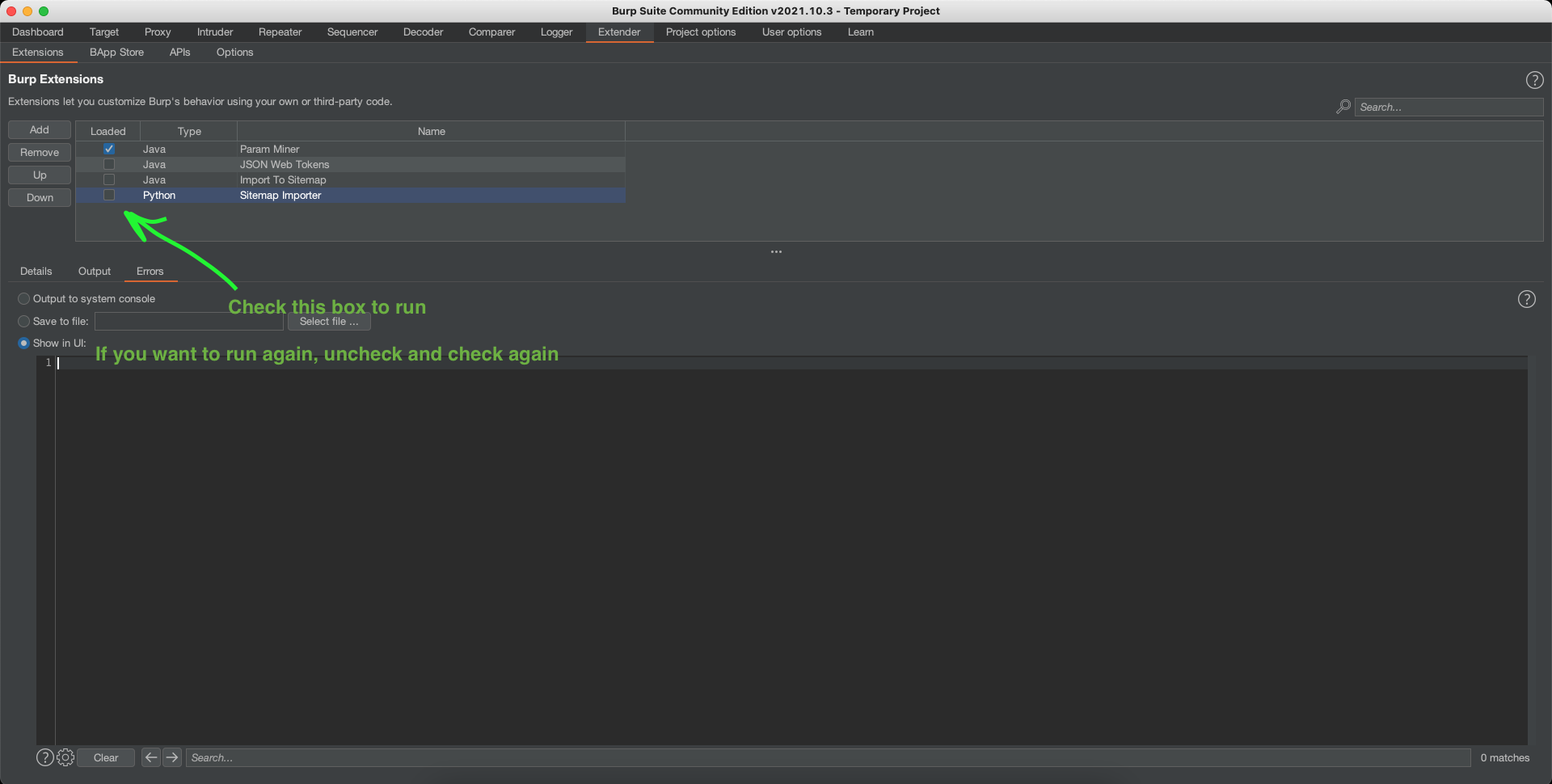Go to previous search match arrow

click(150, 757)
